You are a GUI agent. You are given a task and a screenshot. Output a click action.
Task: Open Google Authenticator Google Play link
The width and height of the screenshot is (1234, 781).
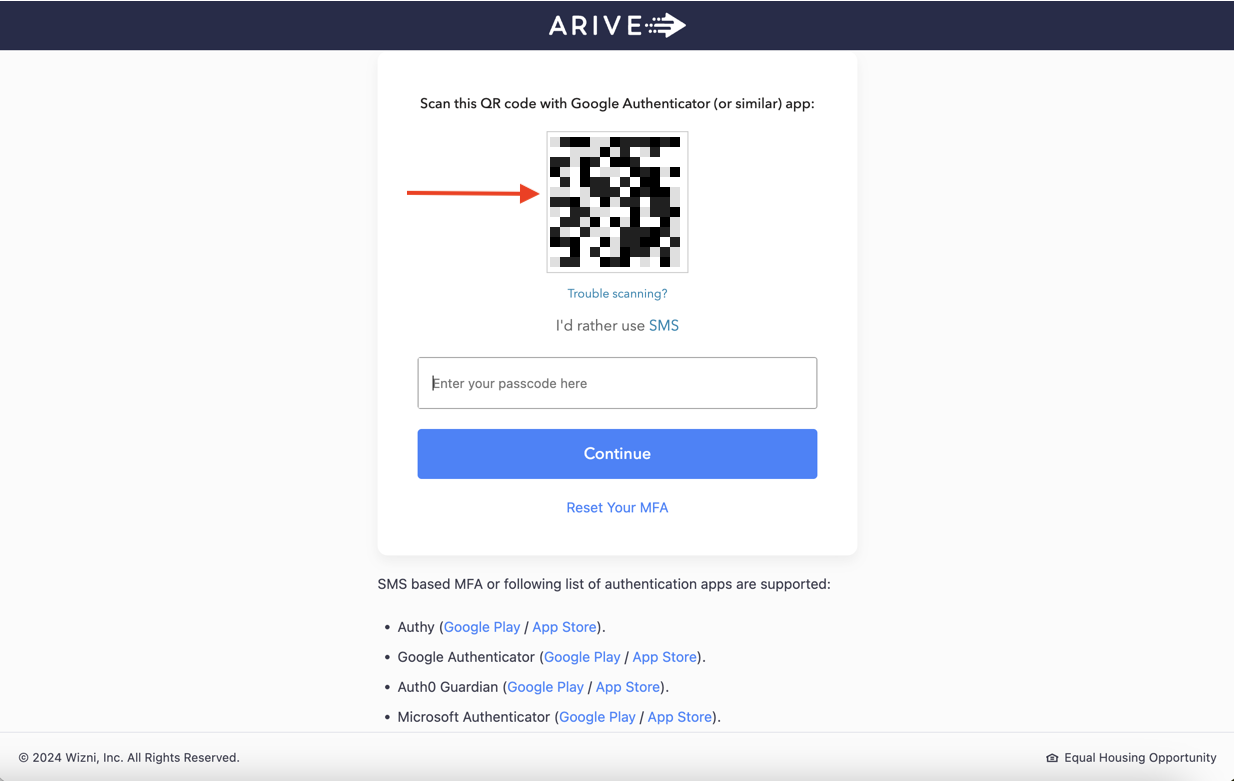click(x=582, y=657)
